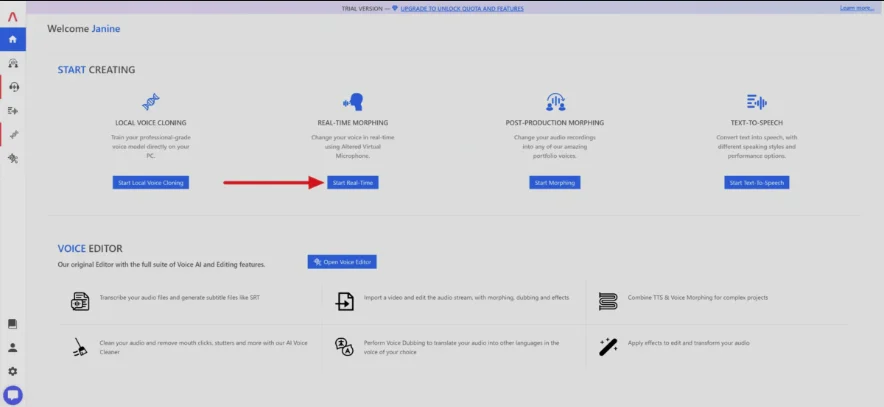Select the LOCAL VOICE CLONING title

tap(151, 122)
